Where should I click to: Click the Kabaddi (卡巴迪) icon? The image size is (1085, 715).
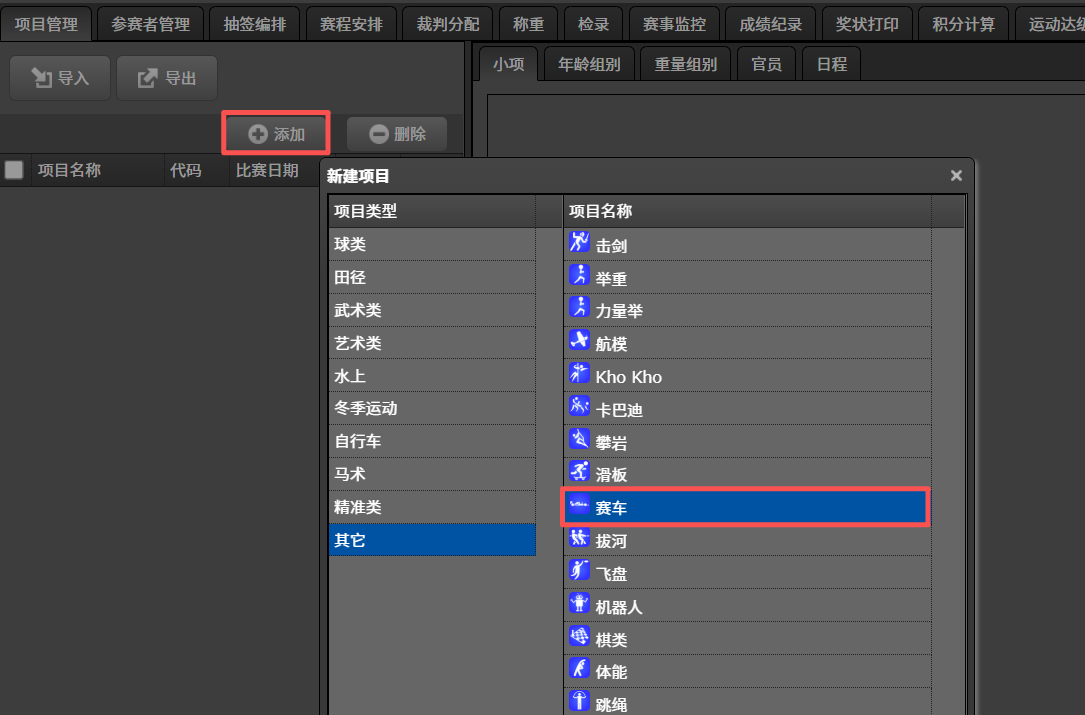click(x=579, y=406)
